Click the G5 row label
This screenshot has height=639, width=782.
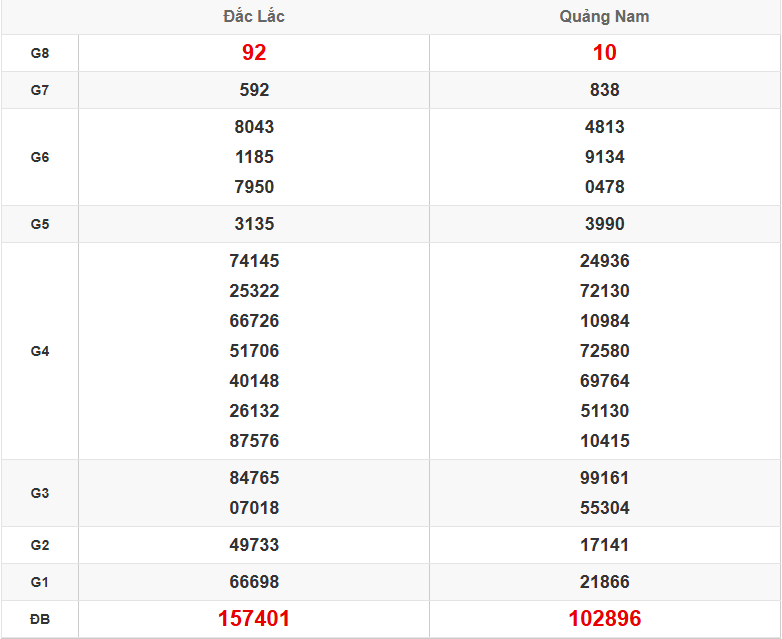point(40,224)
